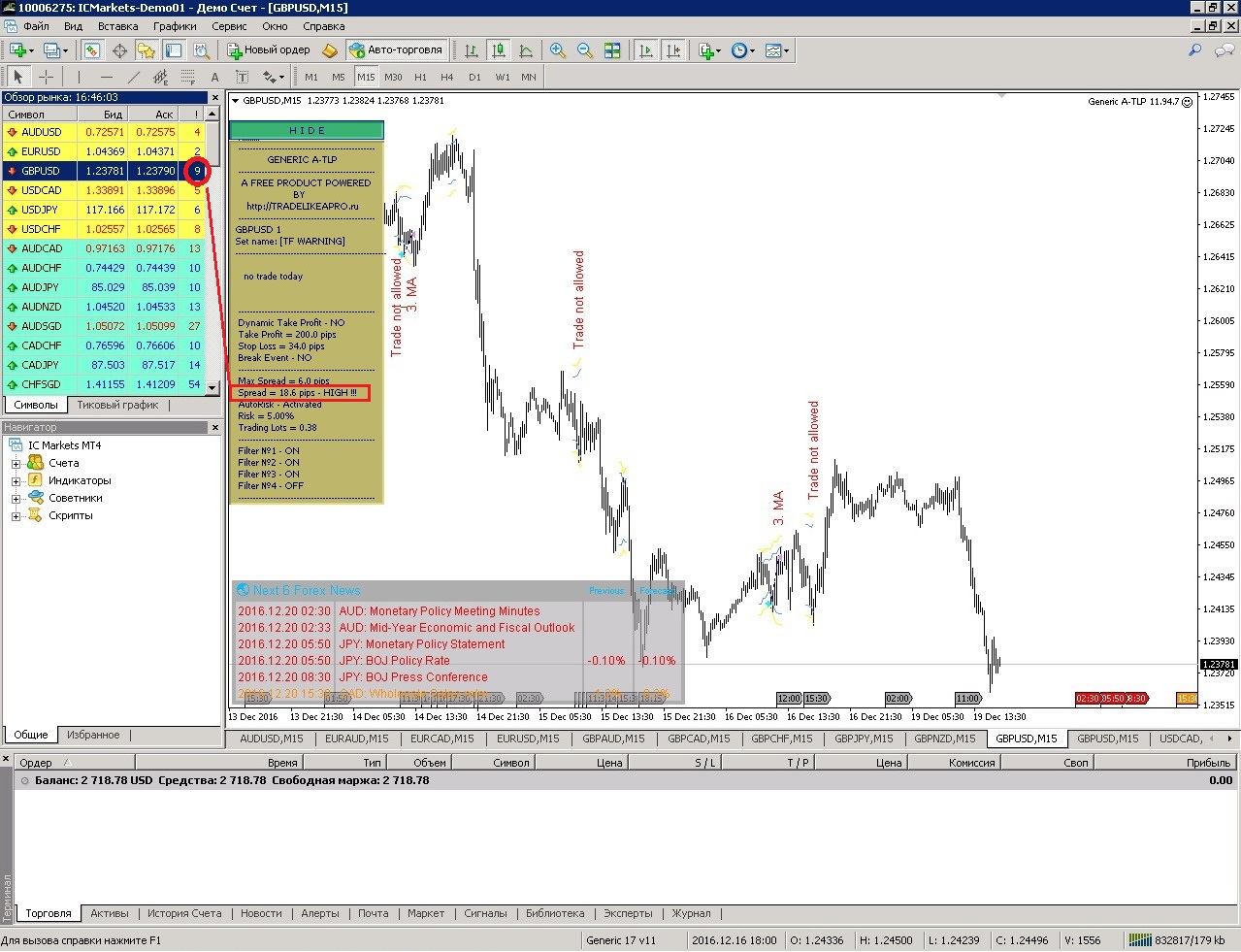Image resolution: width=1241 pixels, height=952 pixels.
Task: Toggle chart shift icon
Action: pos(672,50)
